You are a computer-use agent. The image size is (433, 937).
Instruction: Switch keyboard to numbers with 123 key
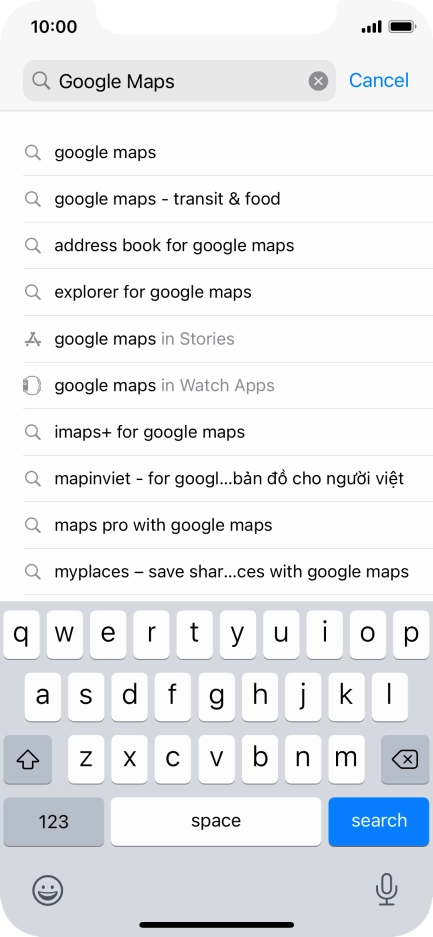coord(54,822)
